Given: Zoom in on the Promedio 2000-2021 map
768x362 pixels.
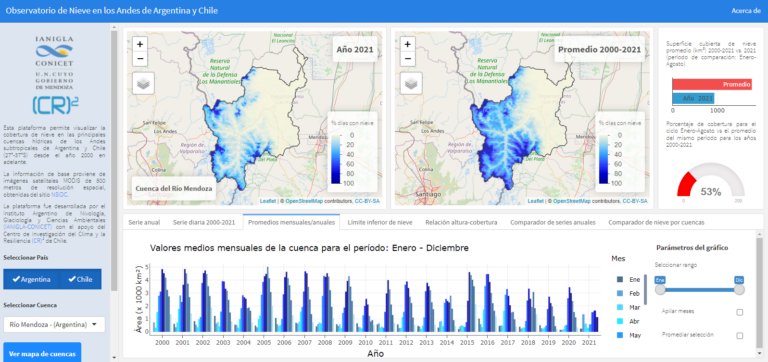Looking at the screenshot, I should coord(408,44).
